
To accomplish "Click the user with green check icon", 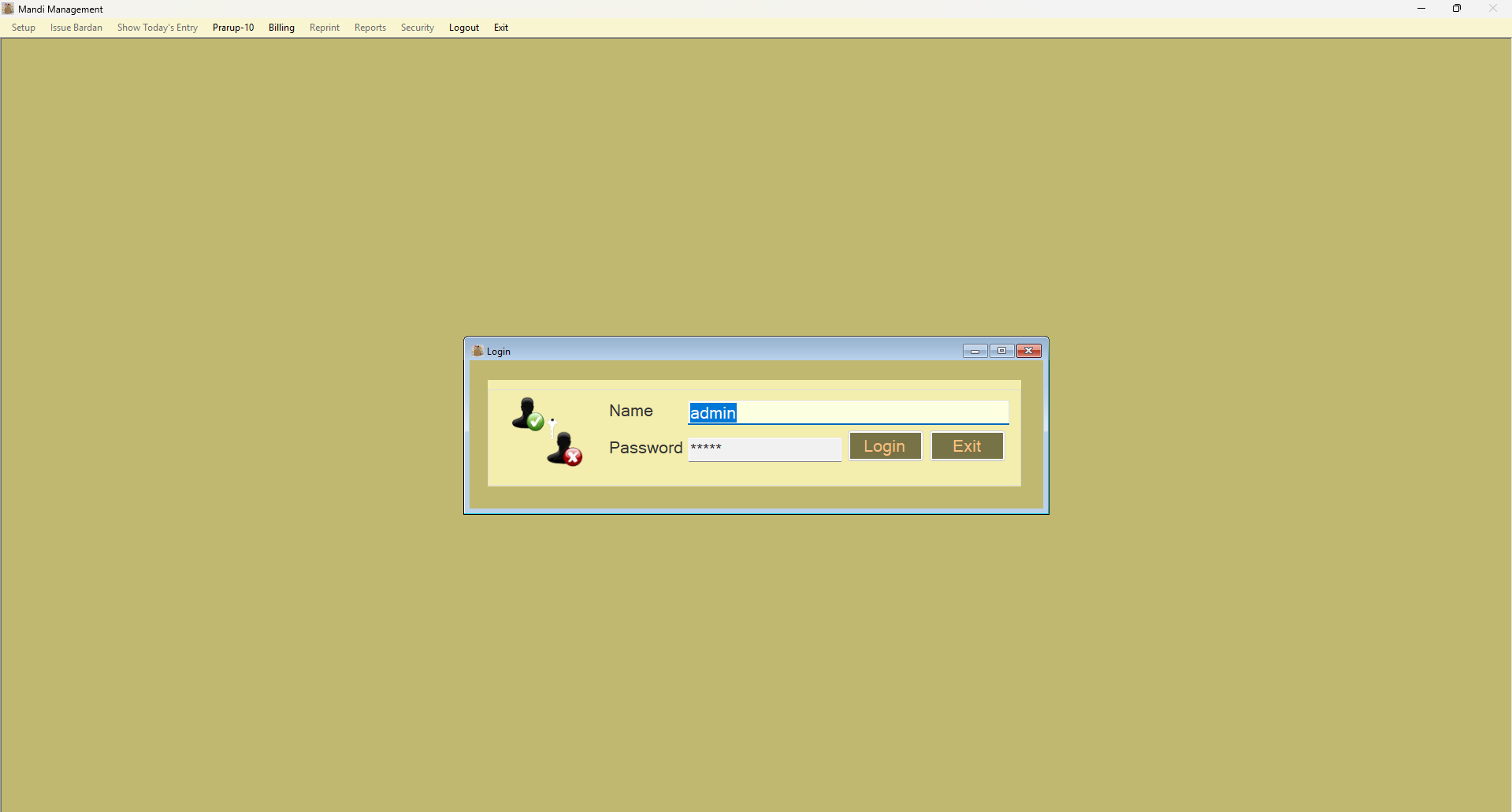I will (x=528, y=414).
